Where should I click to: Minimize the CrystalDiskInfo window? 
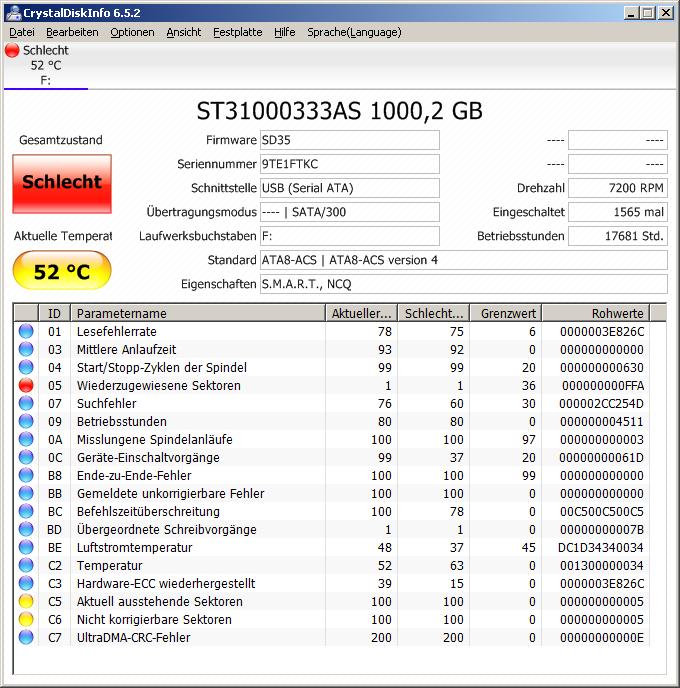click(x=631, y=13)
